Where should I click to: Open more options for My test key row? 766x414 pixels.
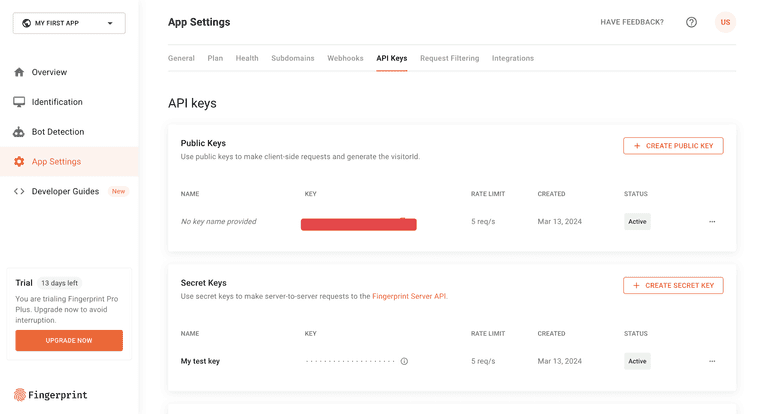click(712, 361)
